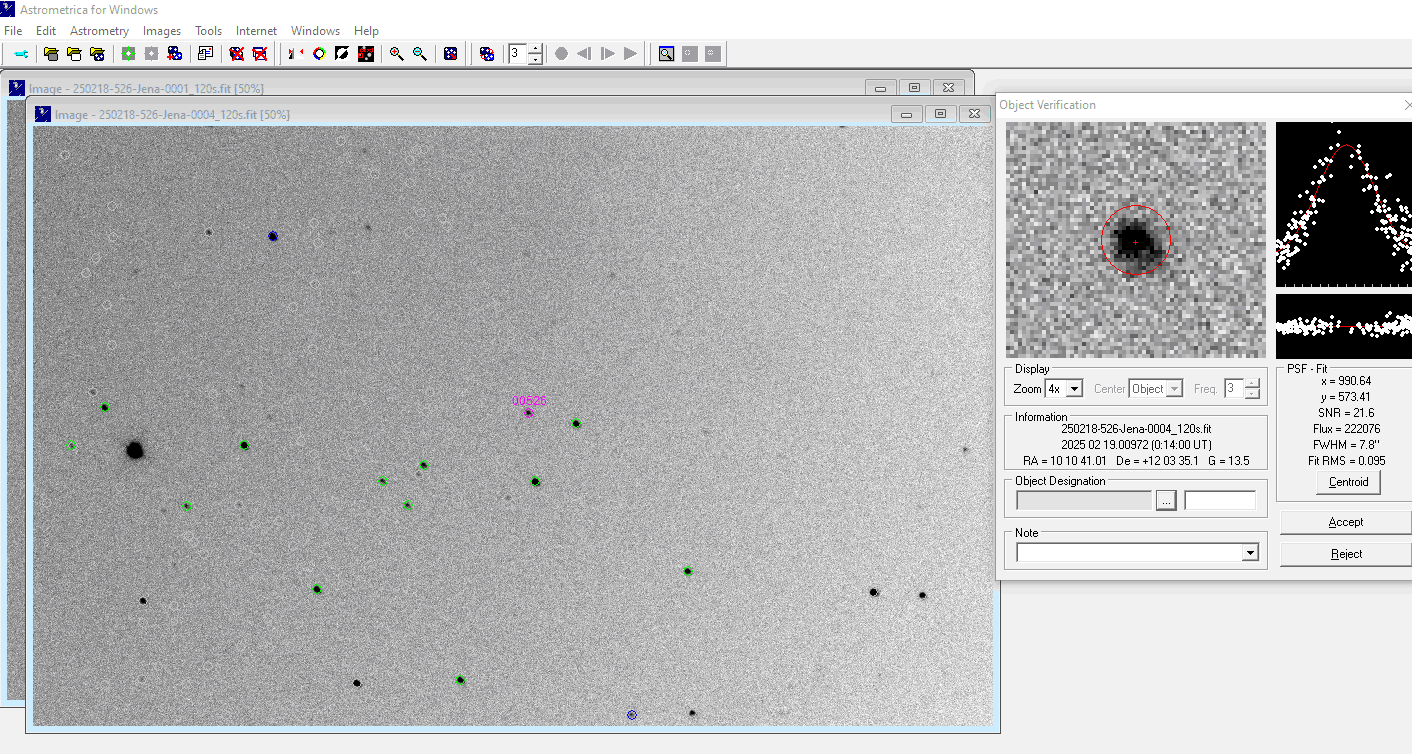Click the third folder icon (Load Flat Field)
This screenshot has width=1412, height=754.
coord(97,54)
